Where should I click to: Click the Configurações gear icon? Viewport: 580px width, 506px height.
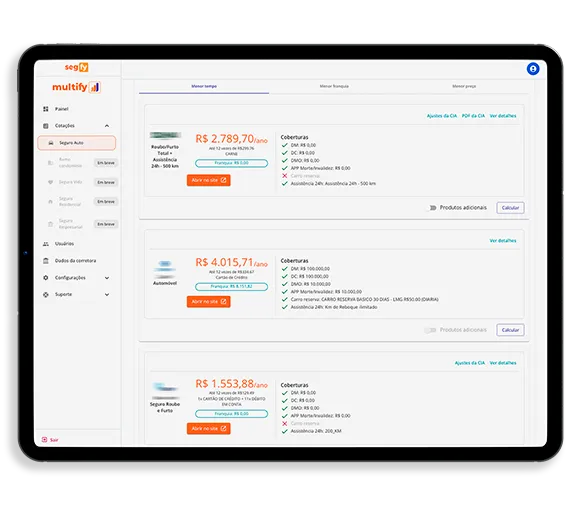tap(46, 278)
